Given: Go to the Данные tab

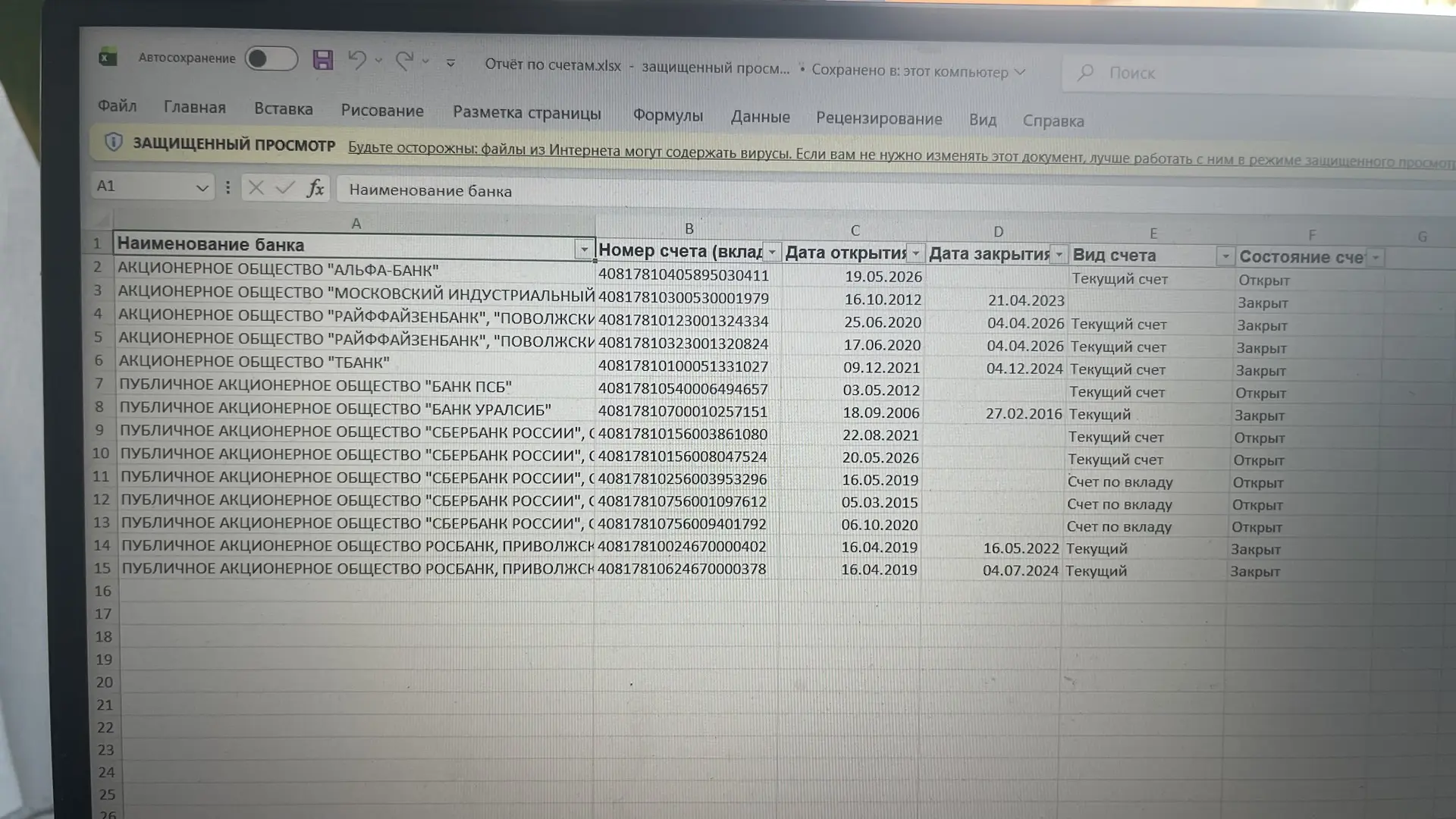Looking at the screenshot, I should point(760,117).
